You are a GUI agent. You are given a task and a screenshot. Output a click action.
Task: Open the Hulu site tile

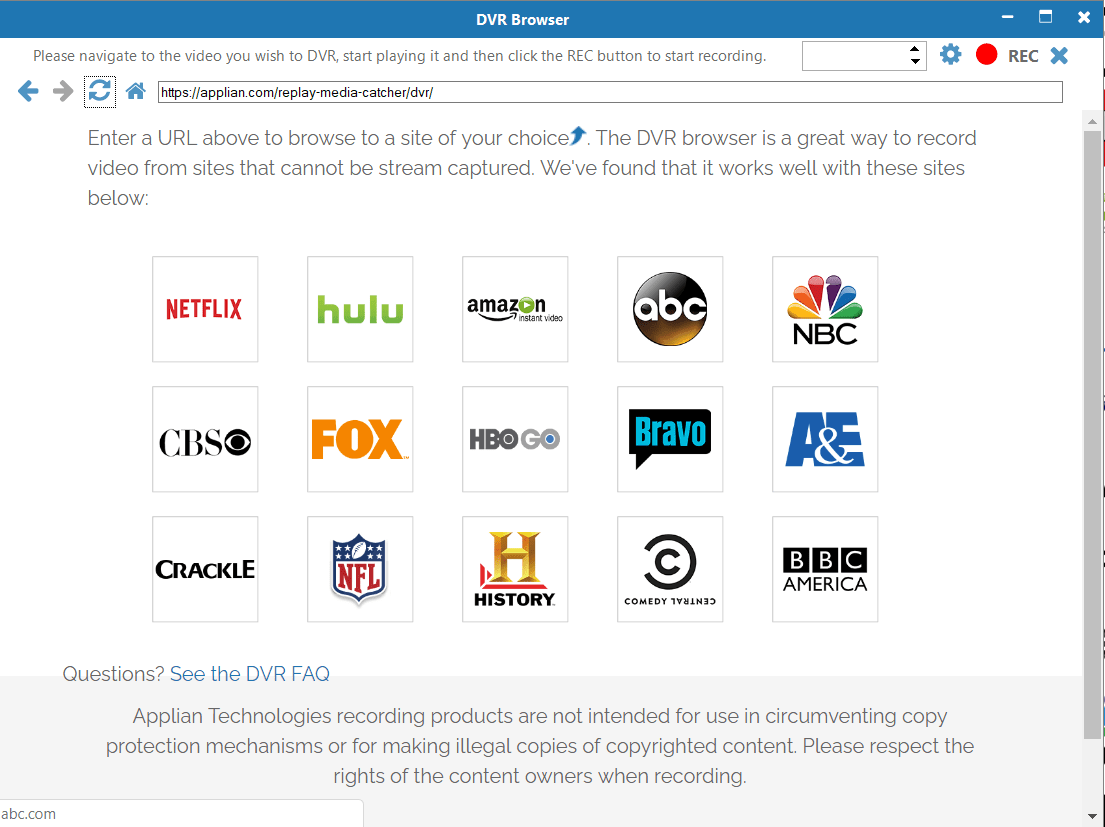click(x=360, y=309)
